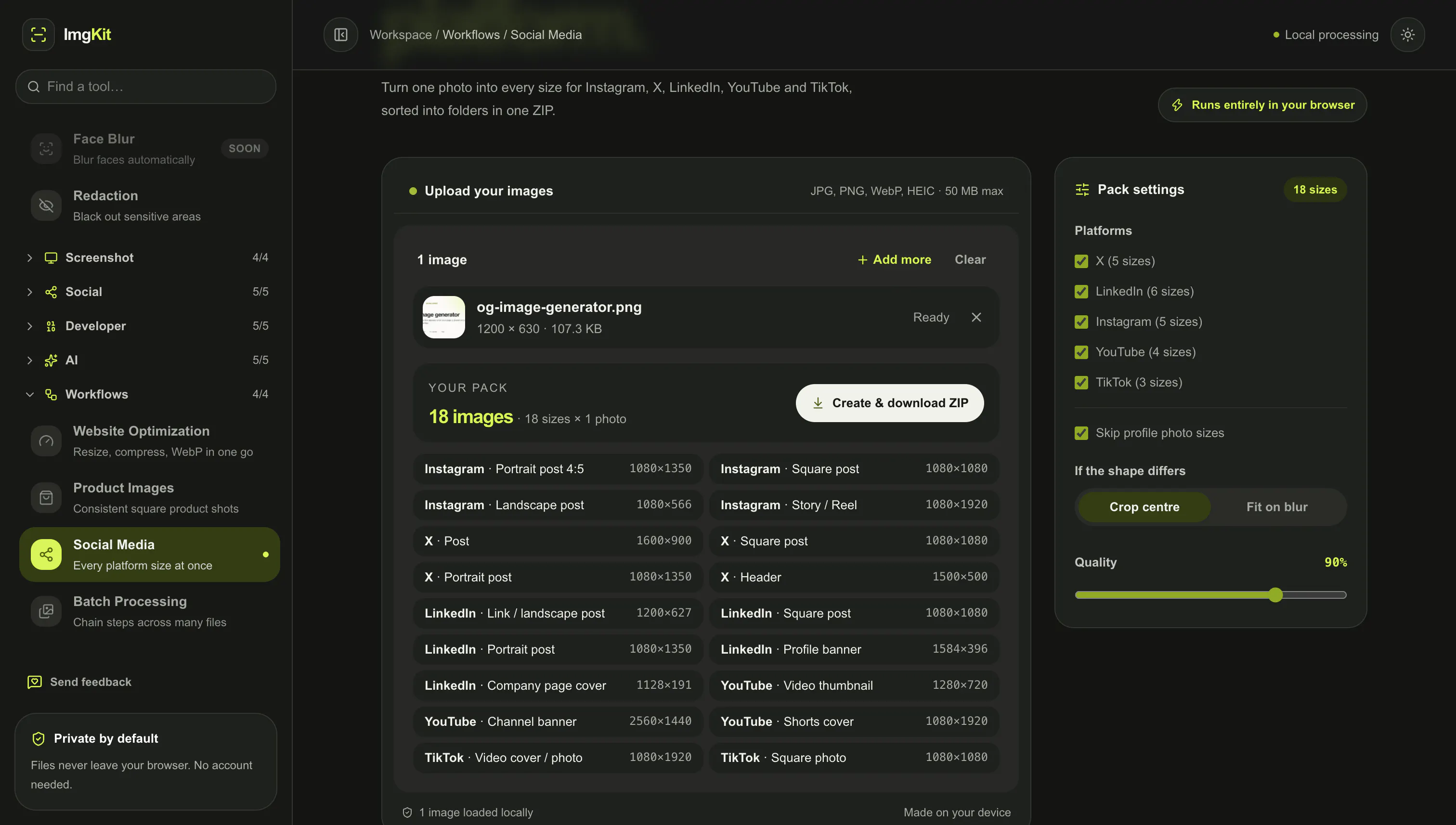Click Runs entirely in your browser badge
The width and height of the screenshot is (1456, 825).
[1261, 105]
